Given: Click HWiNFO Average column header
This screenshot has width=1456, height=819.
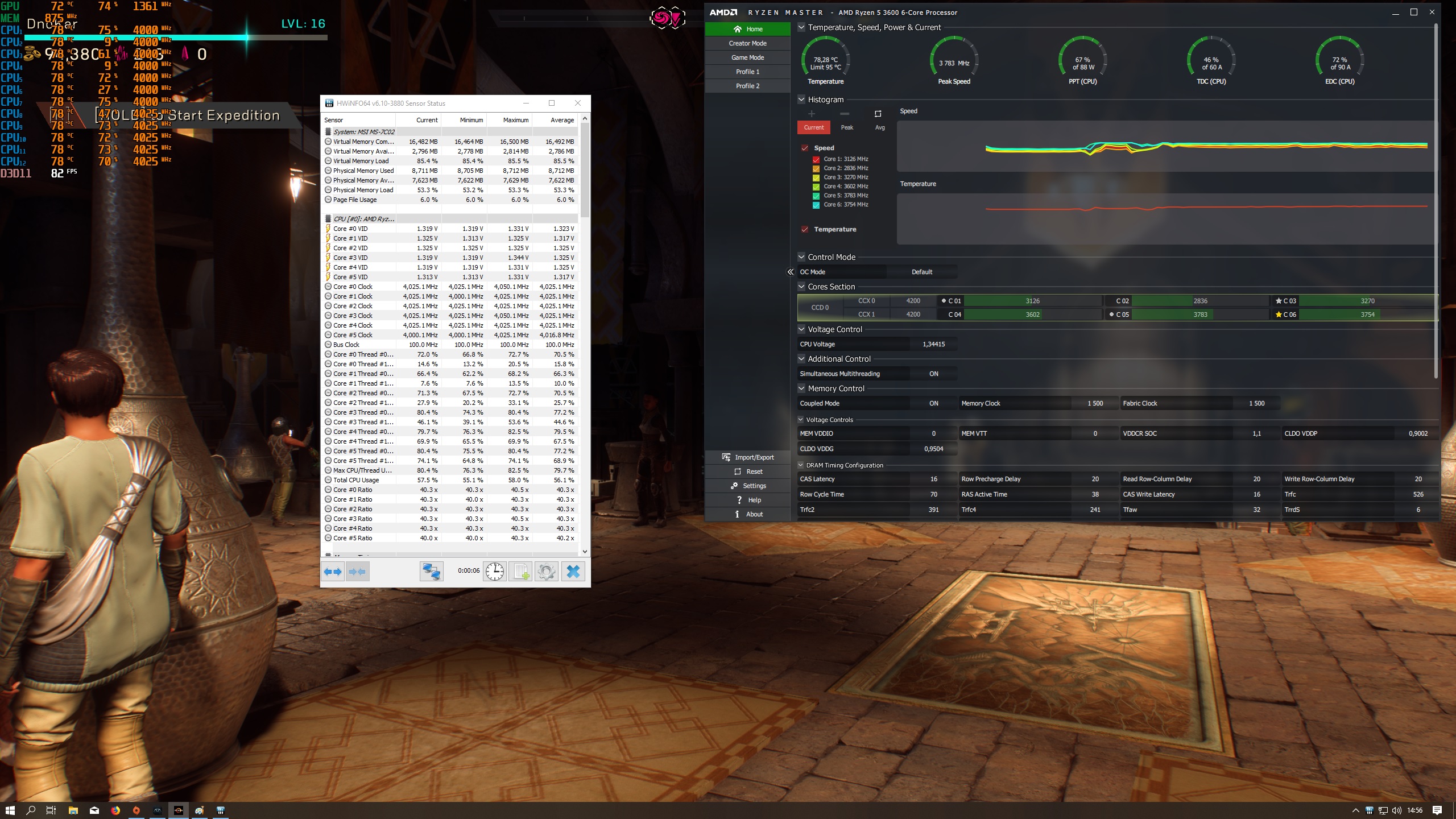Looking at the screenshot, I should tap(555, 120).
